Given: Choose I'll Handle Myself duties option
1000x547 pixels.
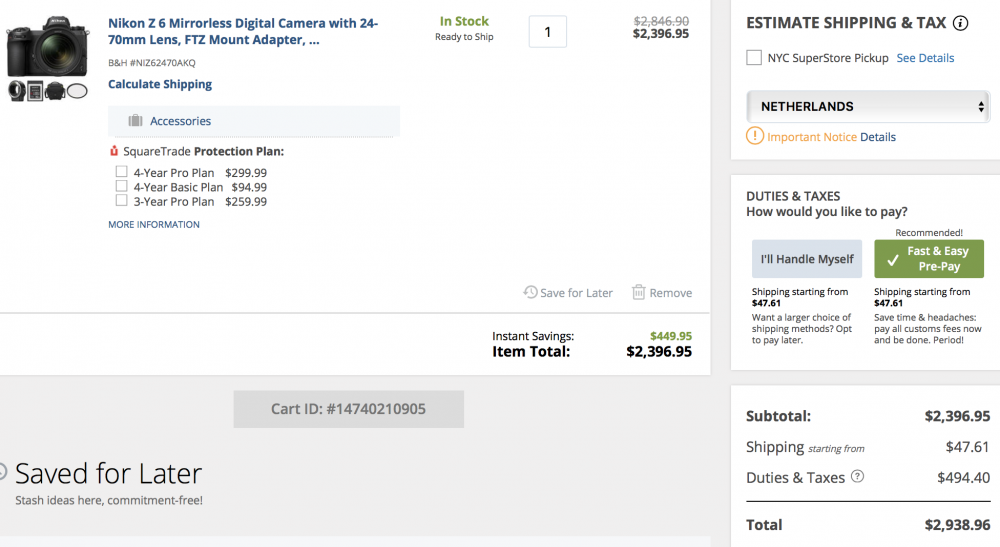Looking at the screenshot, I should 807,259.
